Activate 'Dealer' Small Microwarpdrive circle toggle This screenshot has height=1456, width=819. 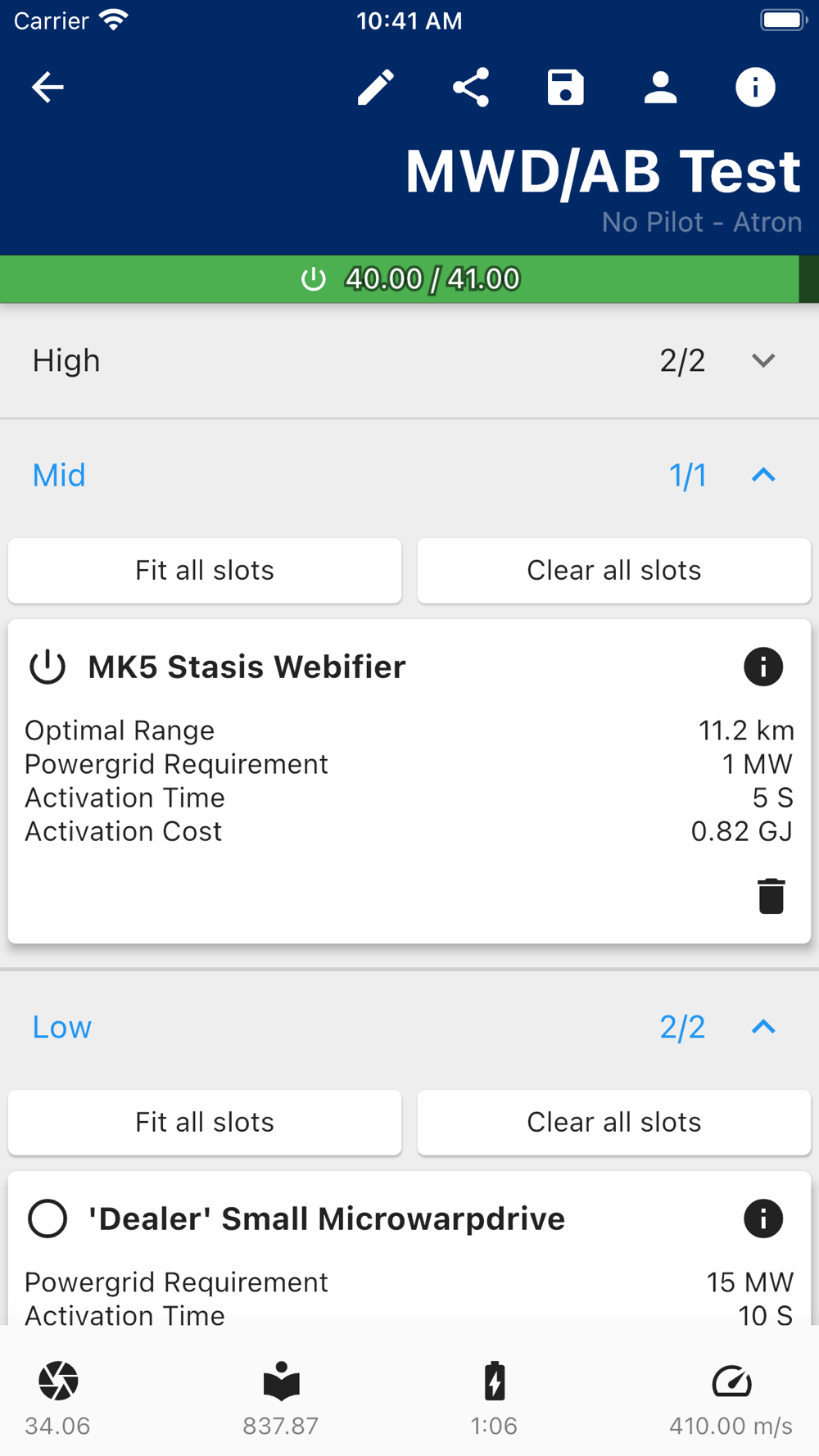point(48,1219)
